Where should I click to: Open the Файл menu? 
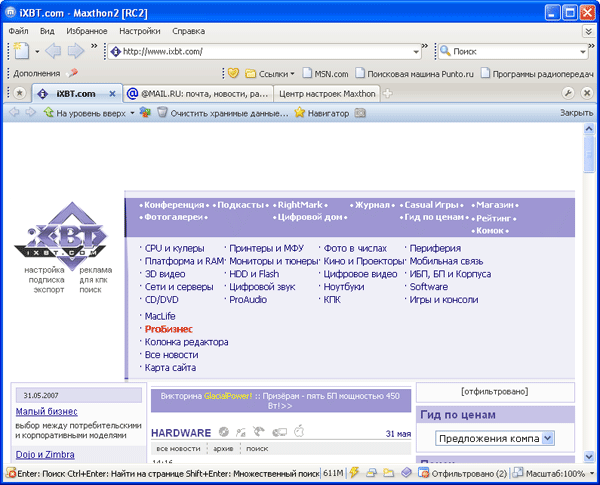18,31
